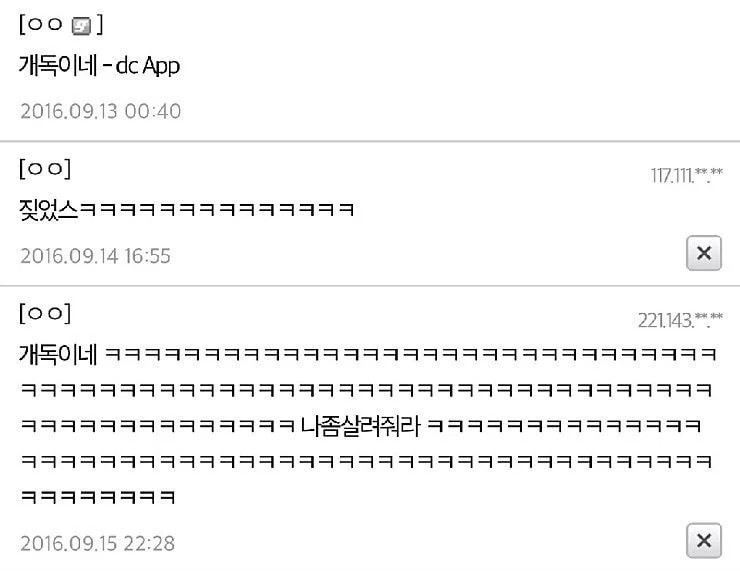
Task: Select the ㅇㅇ nickname of the 221.143 comment
Action: click(x=45, y=313)
